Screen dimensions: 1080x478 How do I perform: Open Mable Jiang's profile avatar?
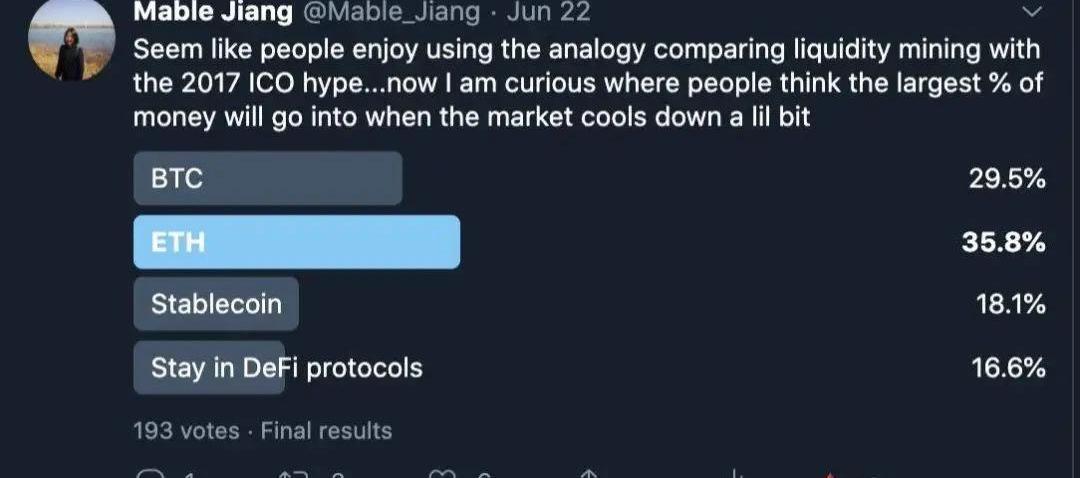click(x=72, y=40)
